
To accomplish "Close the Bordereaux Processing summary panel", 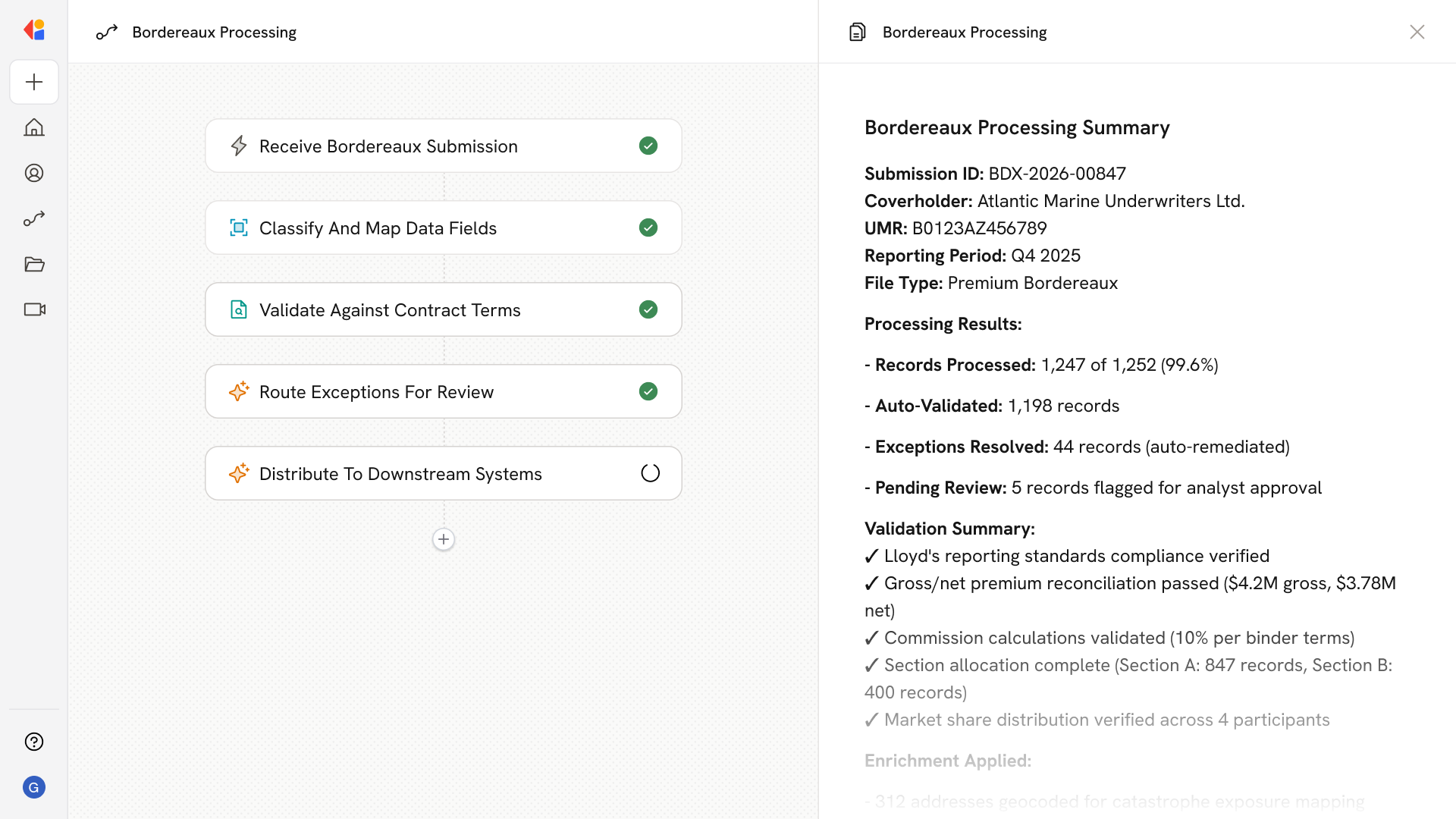I will point(1417,32).
